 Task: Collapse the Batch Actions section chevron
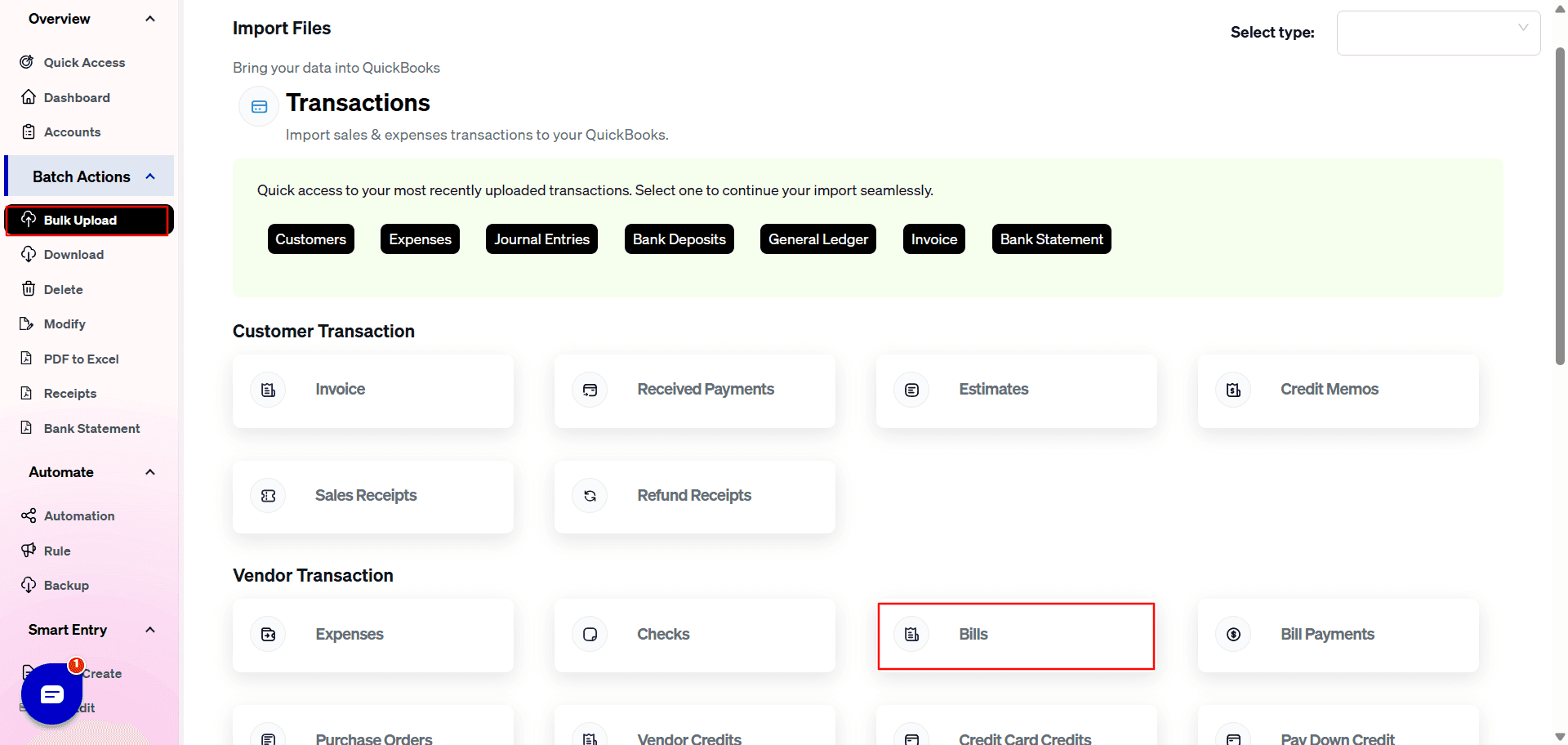click(150, 176)
